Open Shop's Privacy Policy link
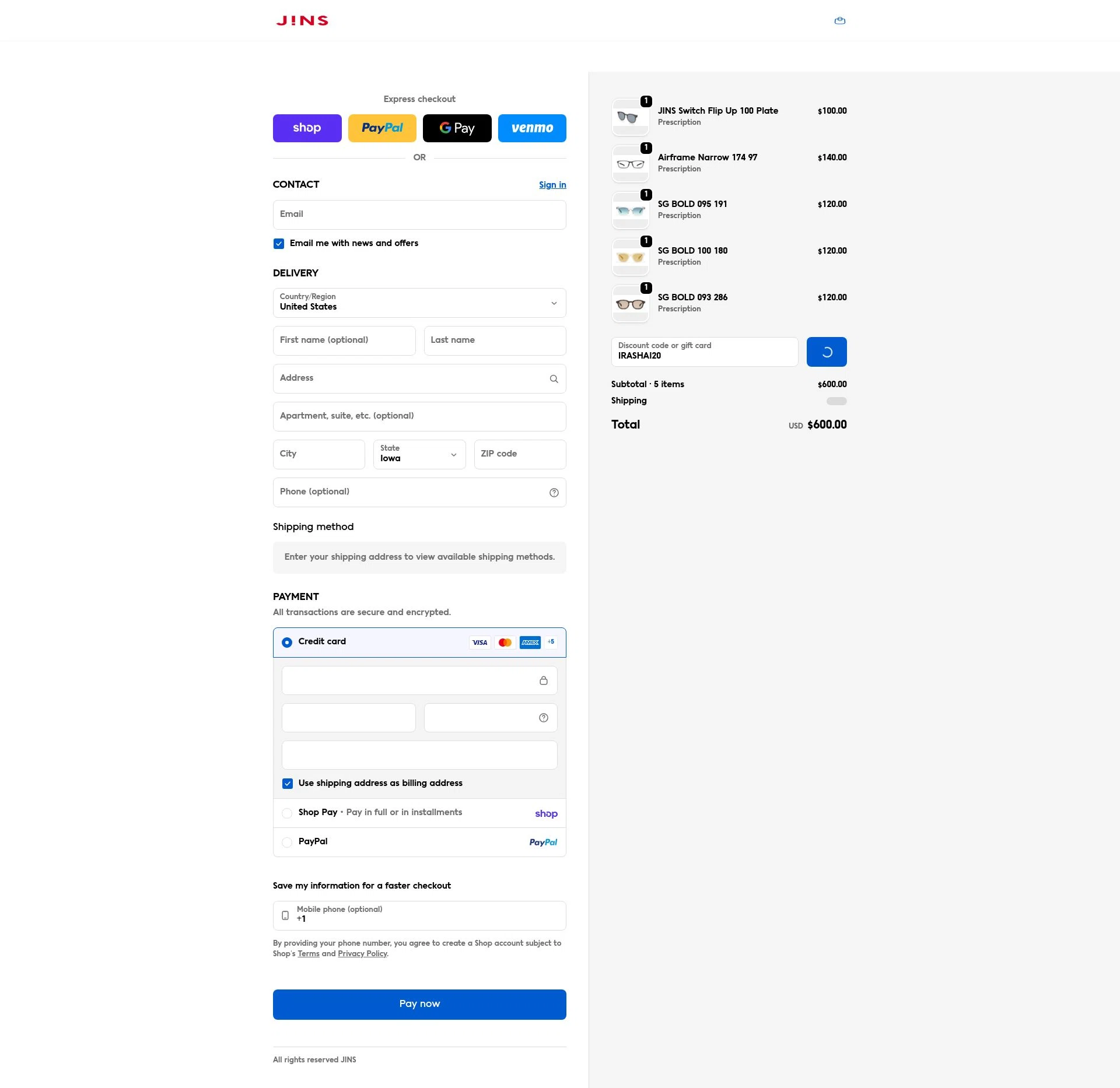This screenshot has width=1120, height=1088. (362, 954)
